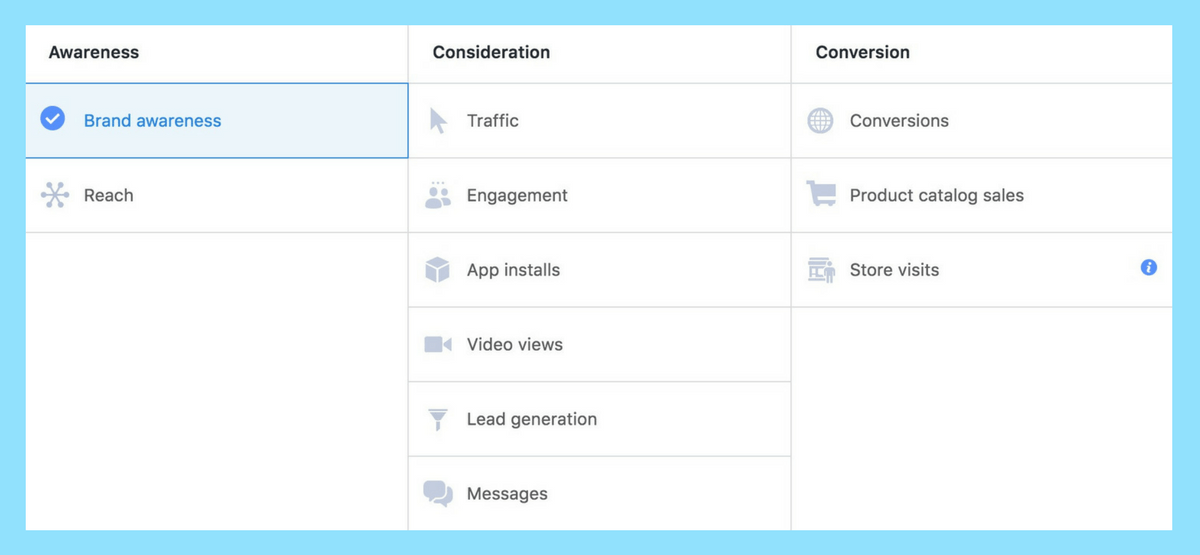This screenshot has height=555, width=1200.
Task: Click the Messages chat bubbles icon
Action: (438, 494)
